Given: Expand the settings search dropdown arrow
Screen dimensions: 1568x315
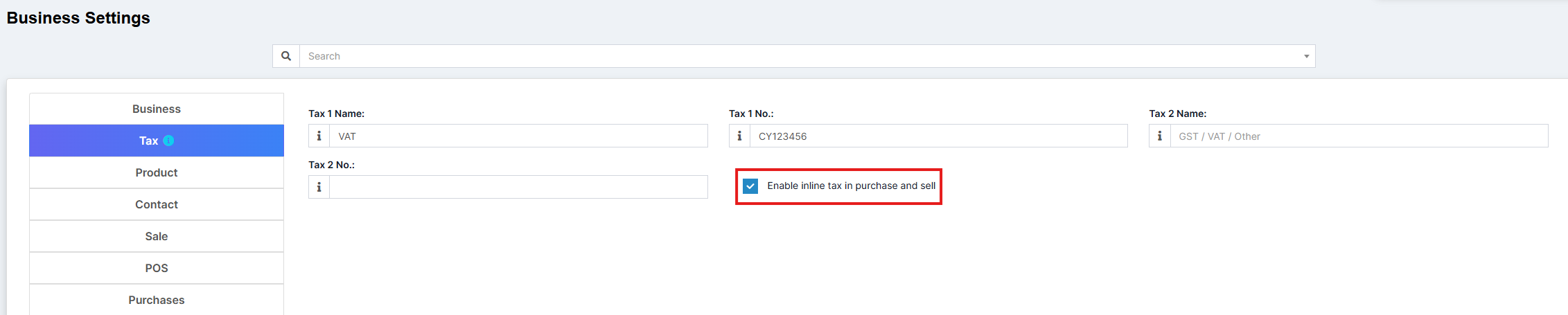Looking at the screenshot, I should coord(1306,56).
